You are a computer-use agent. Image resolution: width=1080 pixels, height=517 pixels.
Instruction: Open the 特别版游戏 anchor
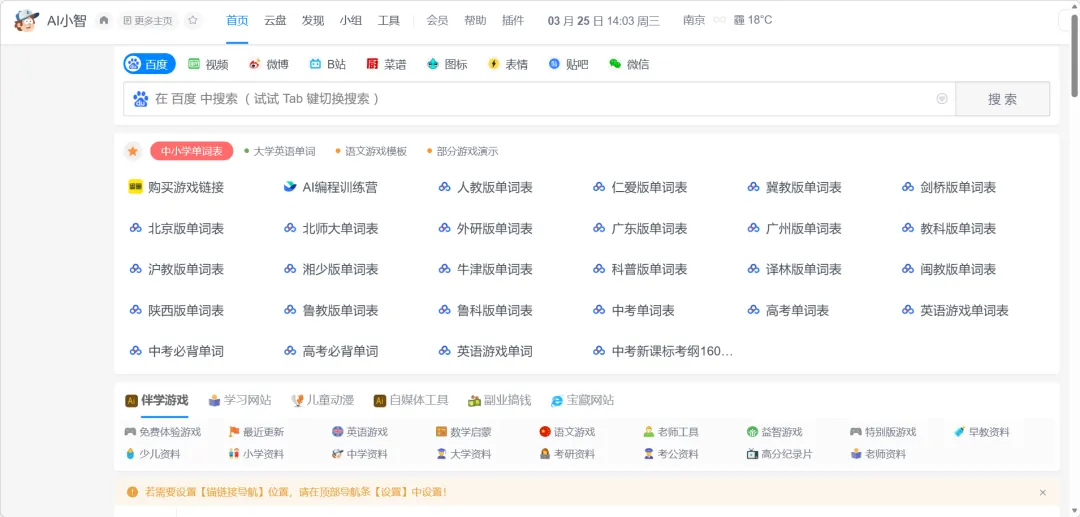coord(883,432)
